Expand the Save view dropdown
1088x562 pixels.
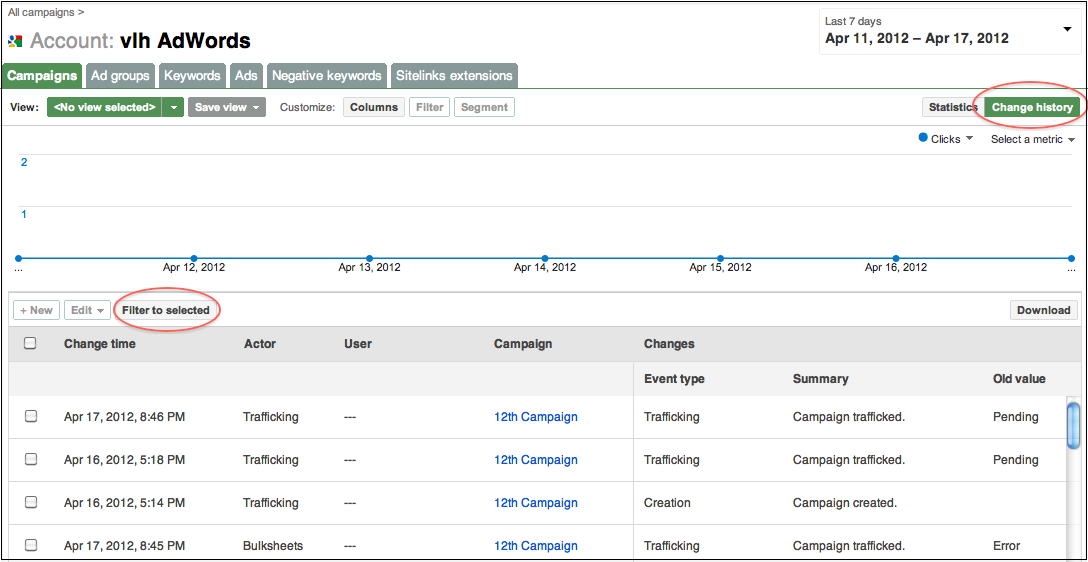point(227,108)
